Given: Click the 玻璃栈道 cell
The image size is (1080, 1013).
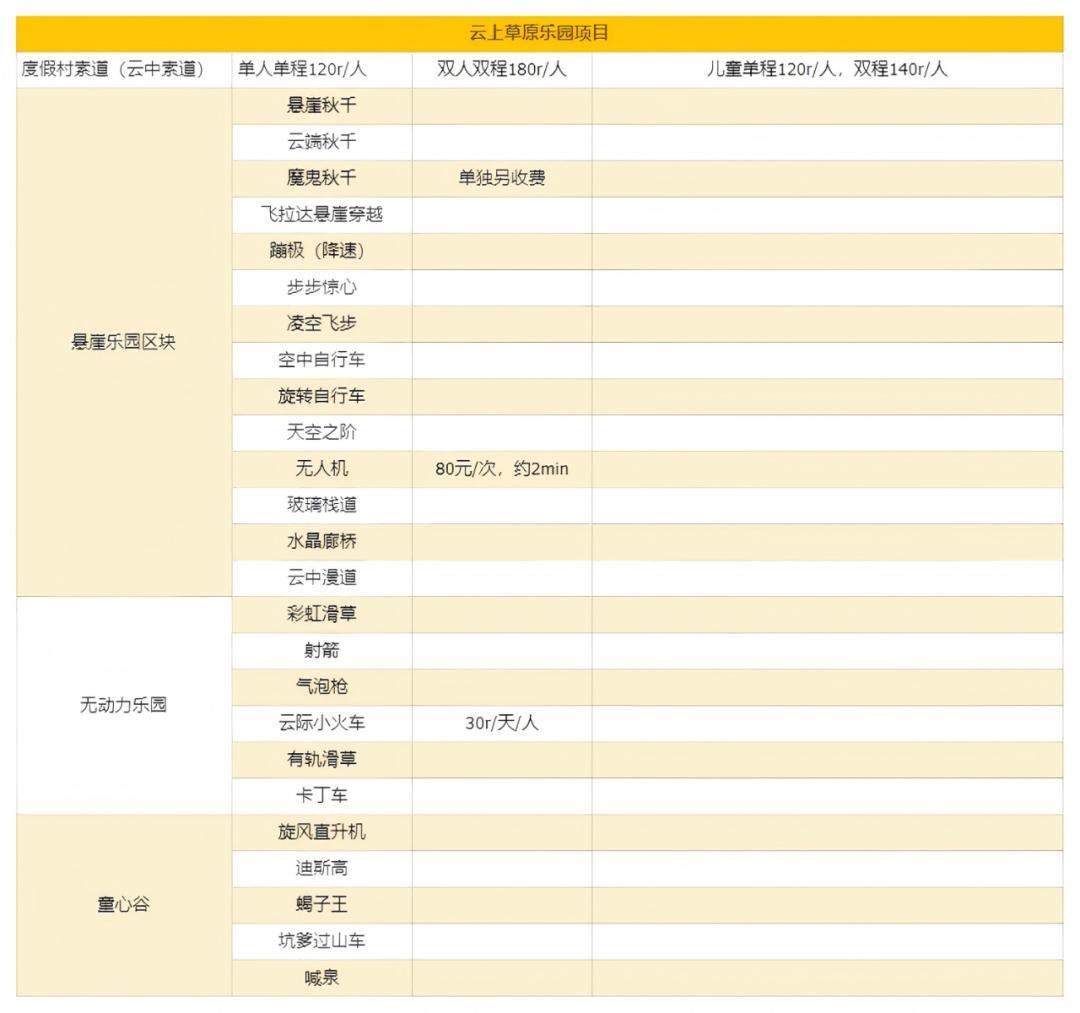Looking at the screenshot, I should (x=321, y=505).
